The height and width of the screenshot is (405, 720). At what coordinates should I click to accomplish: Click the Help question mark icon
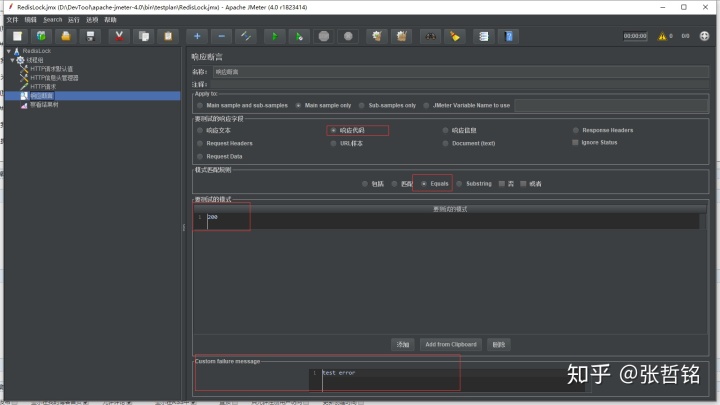tap(508, 36)
